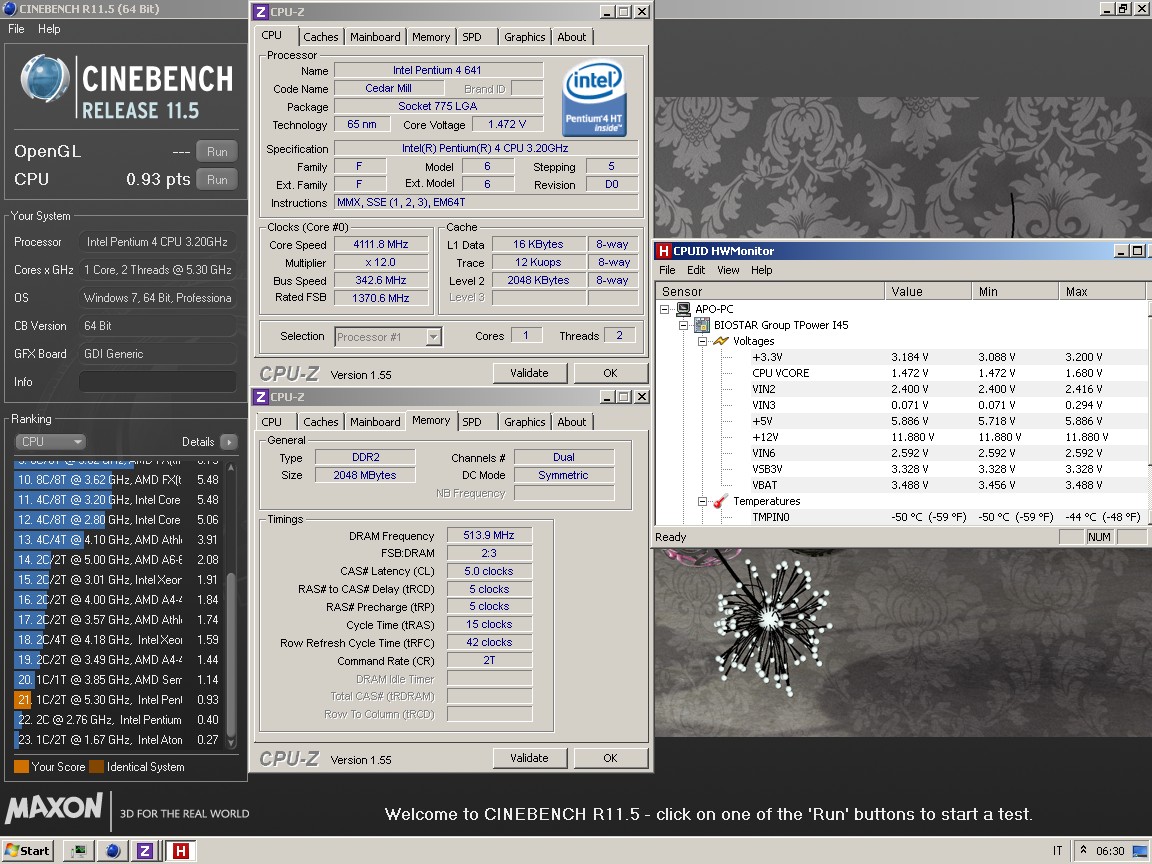Click Validate in lower CPU-Z window
This screenshot has width=1152, height=864.
tap(529, 757)
